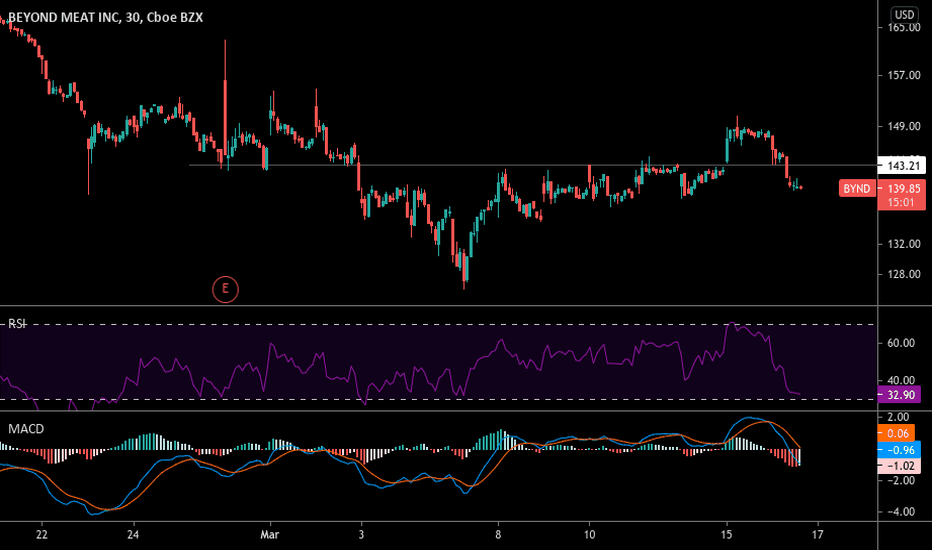Click the MACD indicator label
Viewport: 932px width, 550px height.
tap(26, 429)
